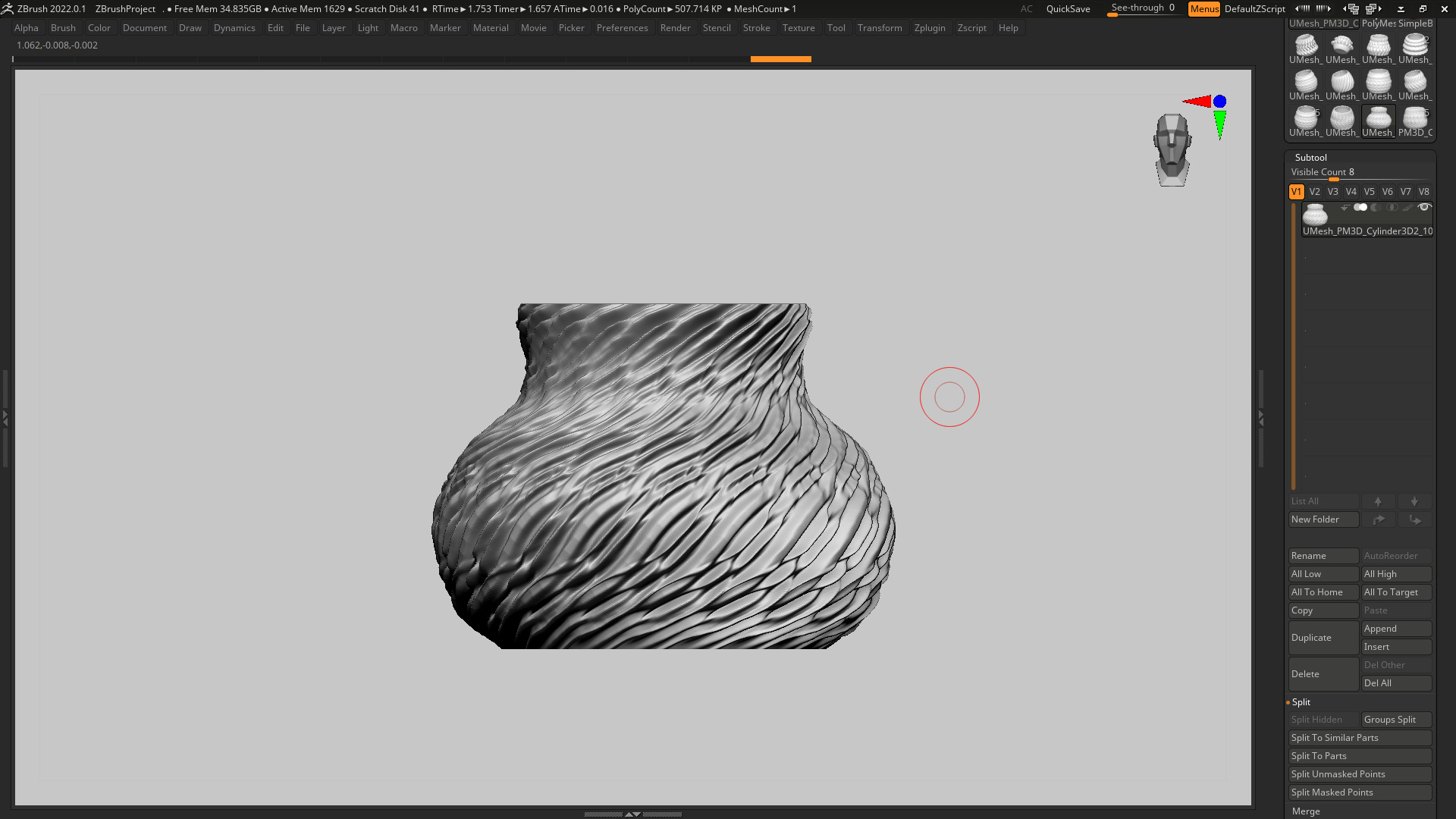Click the move subtool to bottom curved arrow

pos(1414,519)
